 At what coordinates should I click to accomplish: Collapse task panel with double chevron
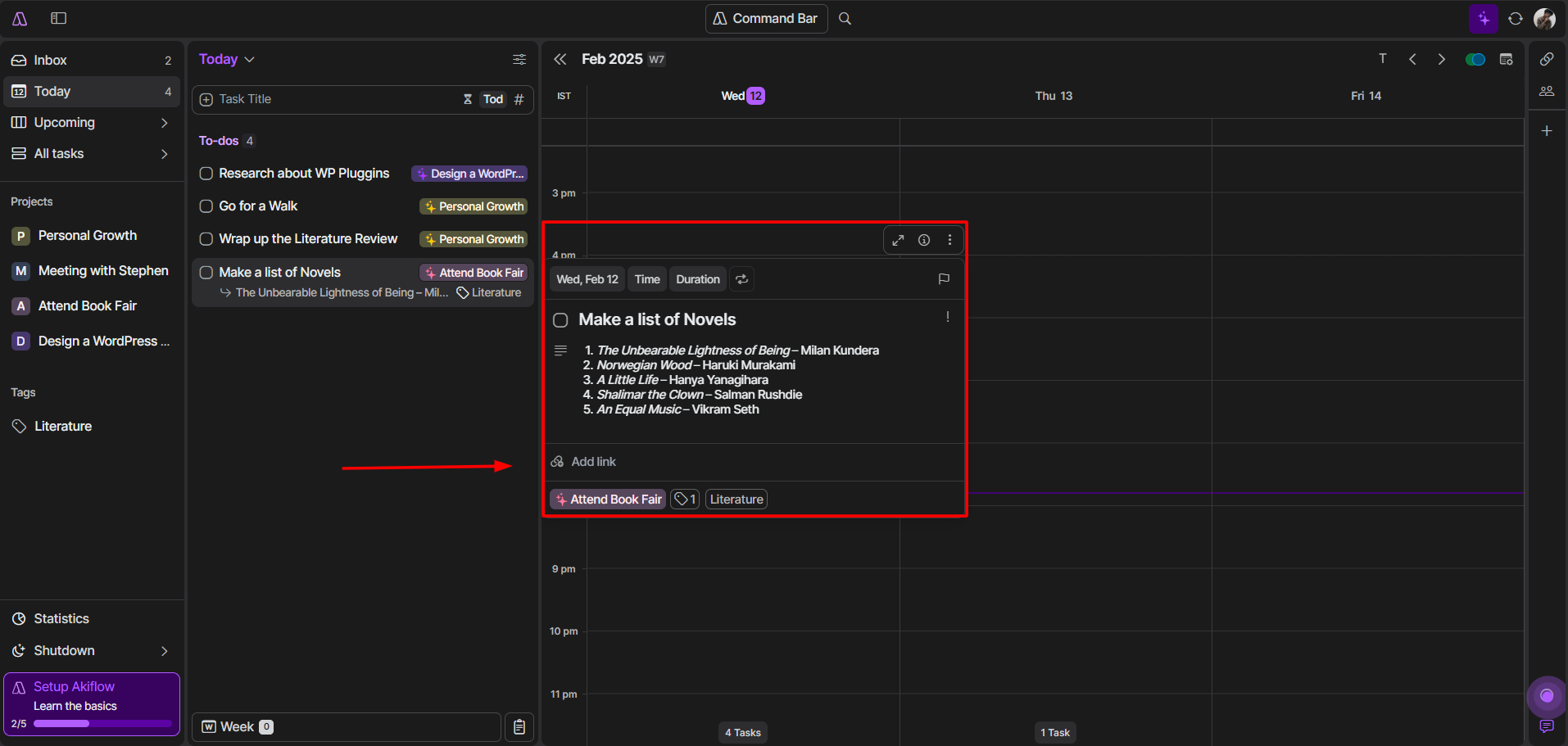pyautogui.click(x=560, y=59)
